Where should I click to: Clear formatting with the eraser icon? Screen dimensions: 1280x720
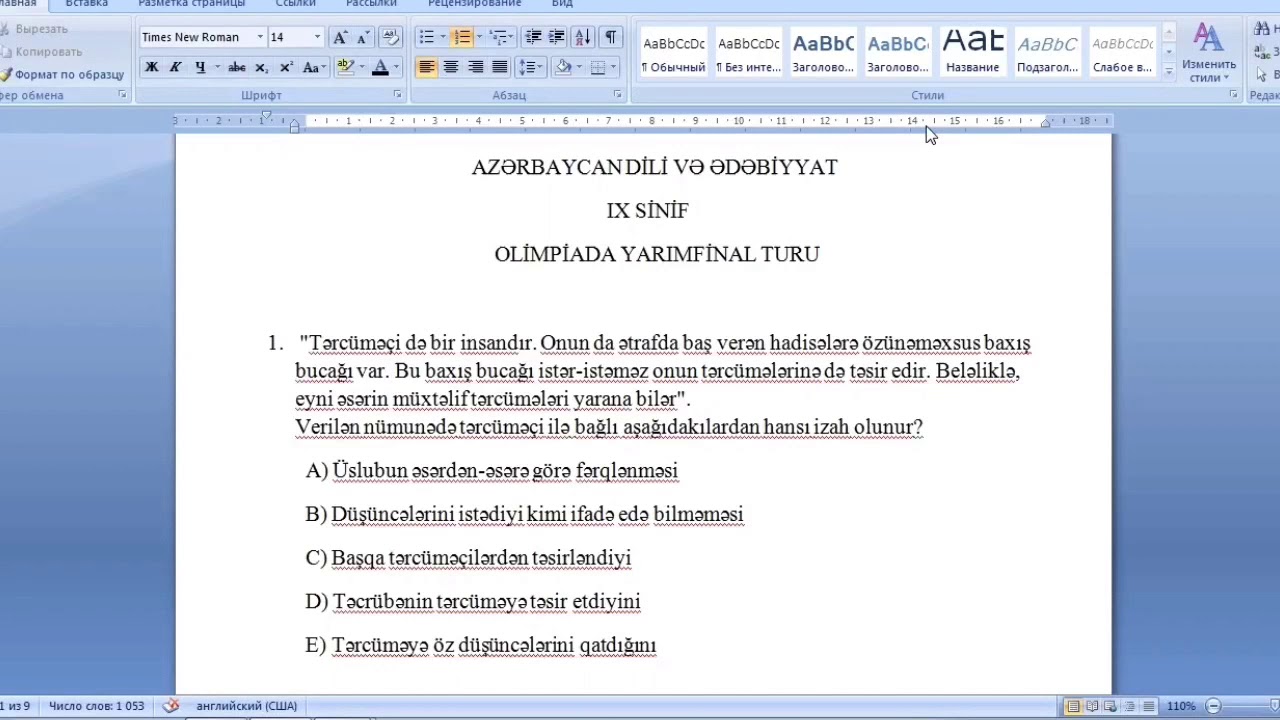[x=391, y=37]
